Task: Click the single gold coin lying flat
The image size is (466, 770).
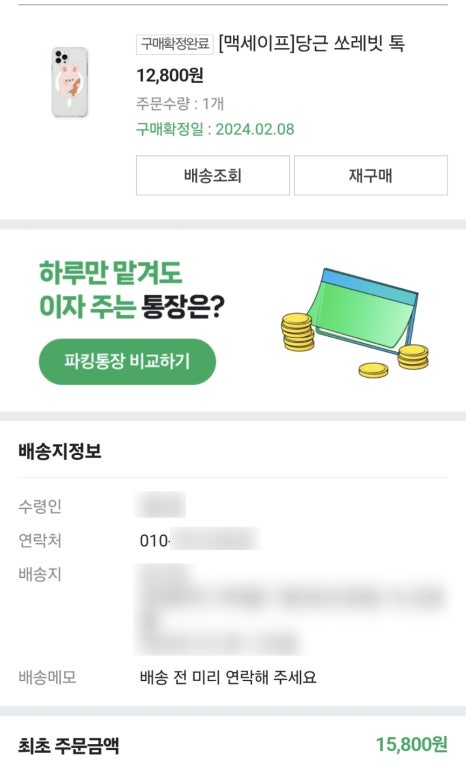Action: click(x=373, y=370)
